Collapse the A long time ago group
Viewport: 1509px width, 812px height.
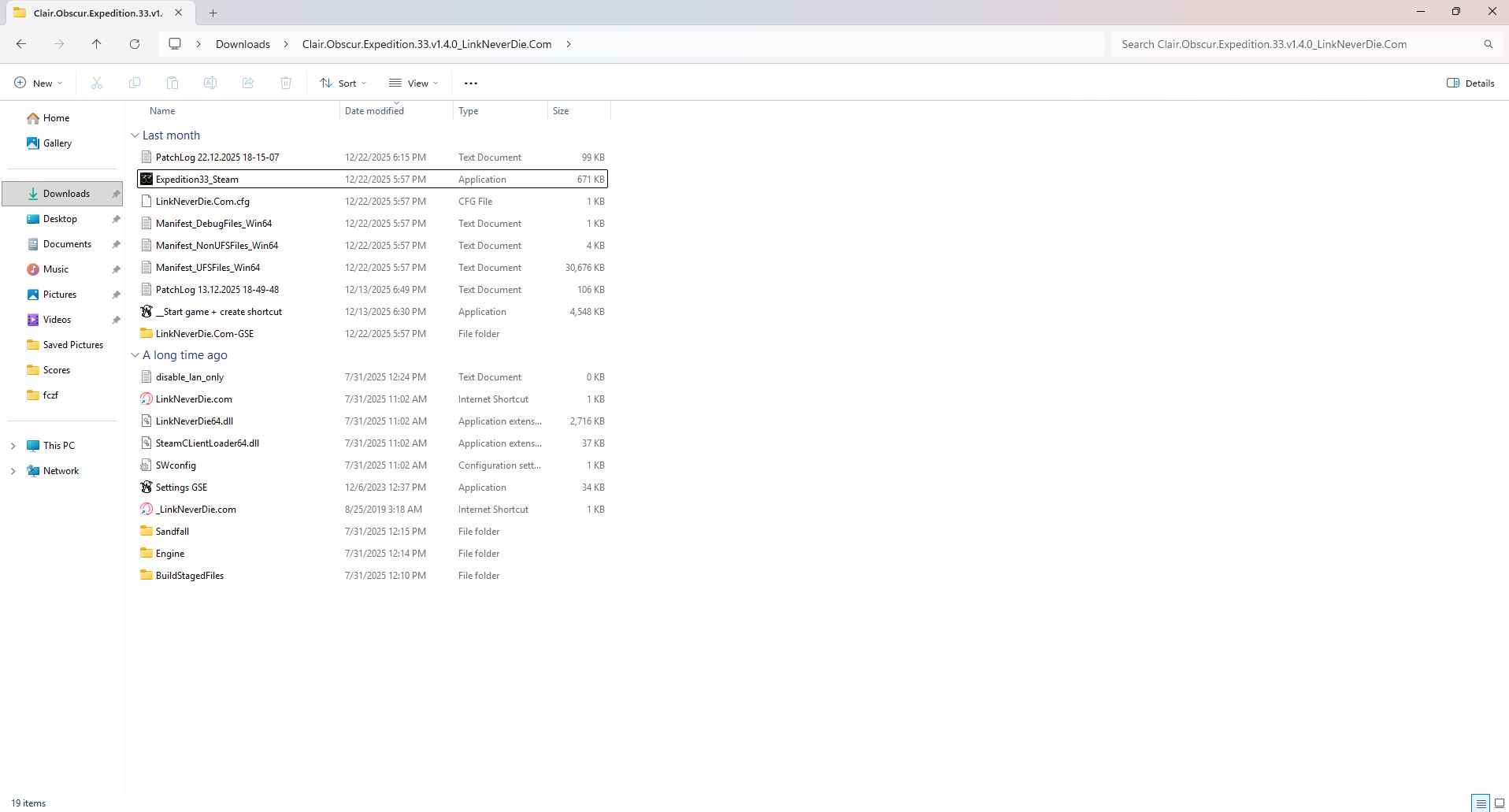pos(135,355)
